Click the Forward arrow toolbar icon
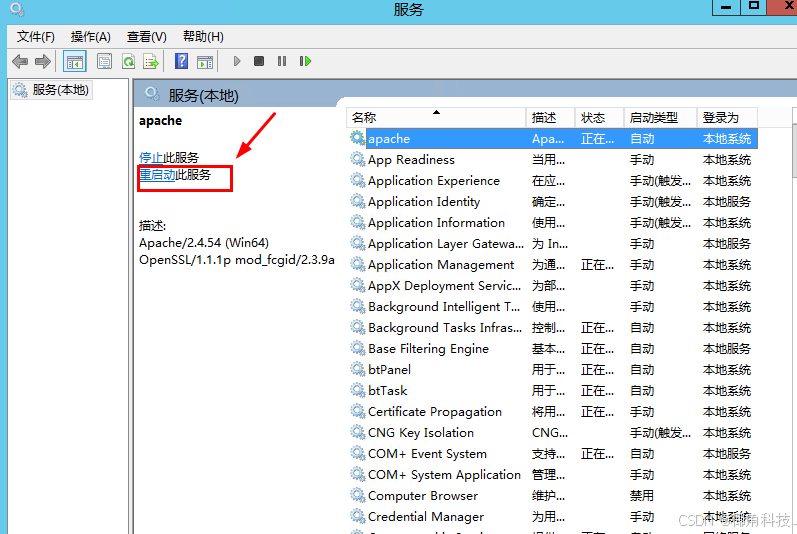This screenshot has width=797, height=534. [x=43, y=62]
